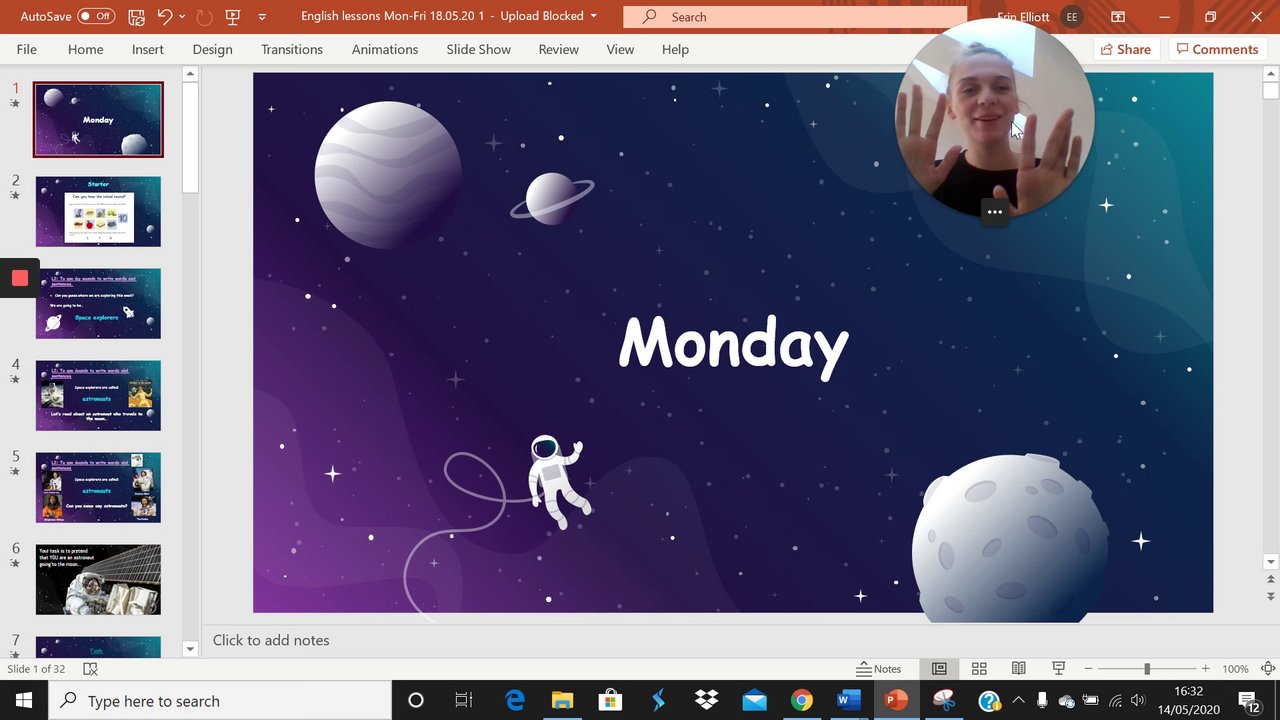Open Word from taskbar
This screenshot has width=1280, height=720.
pyautogui.click(x=848, y=701)
